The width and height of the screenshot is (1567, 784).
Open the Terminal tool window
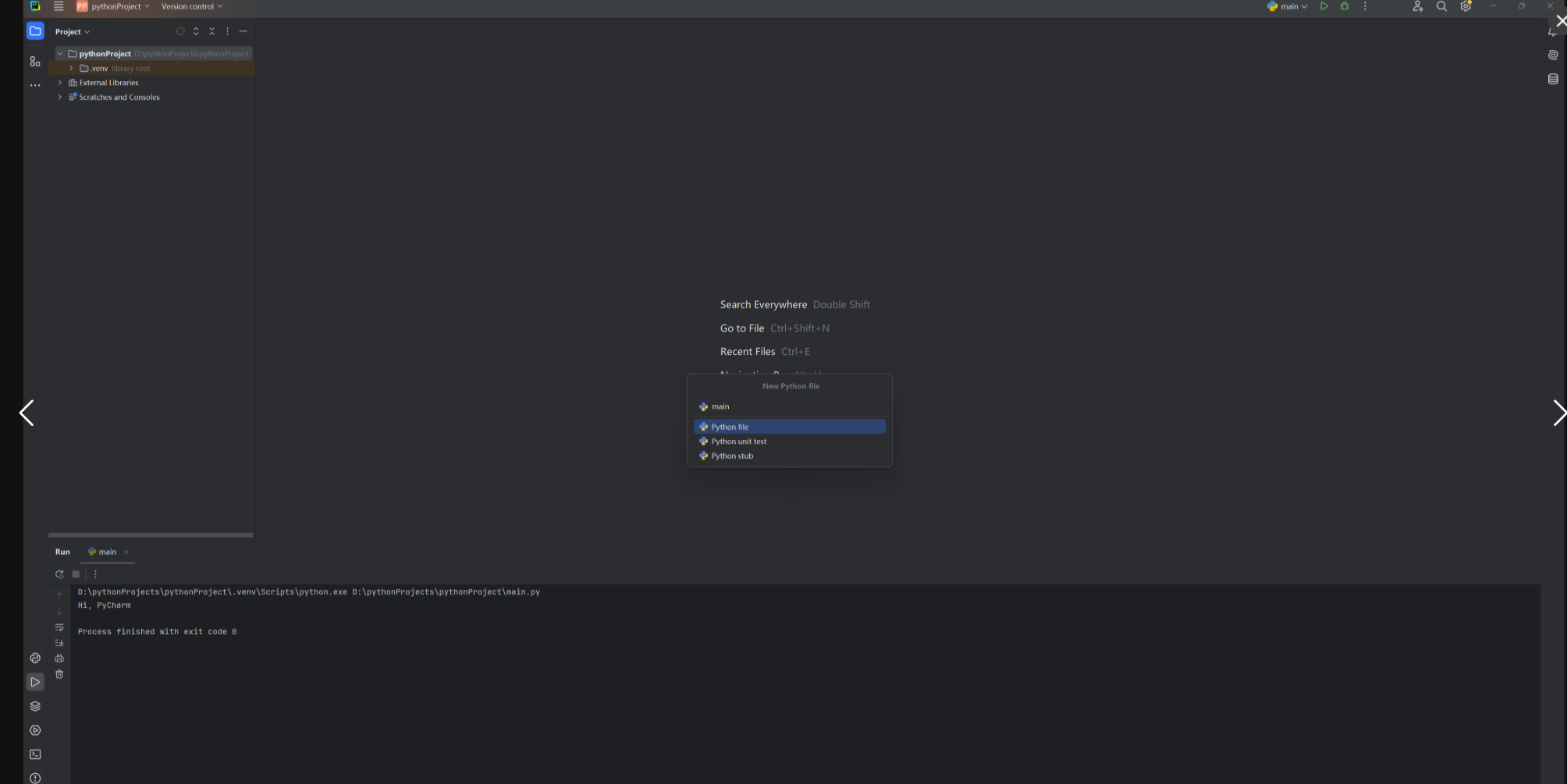(x=35, y=754)
